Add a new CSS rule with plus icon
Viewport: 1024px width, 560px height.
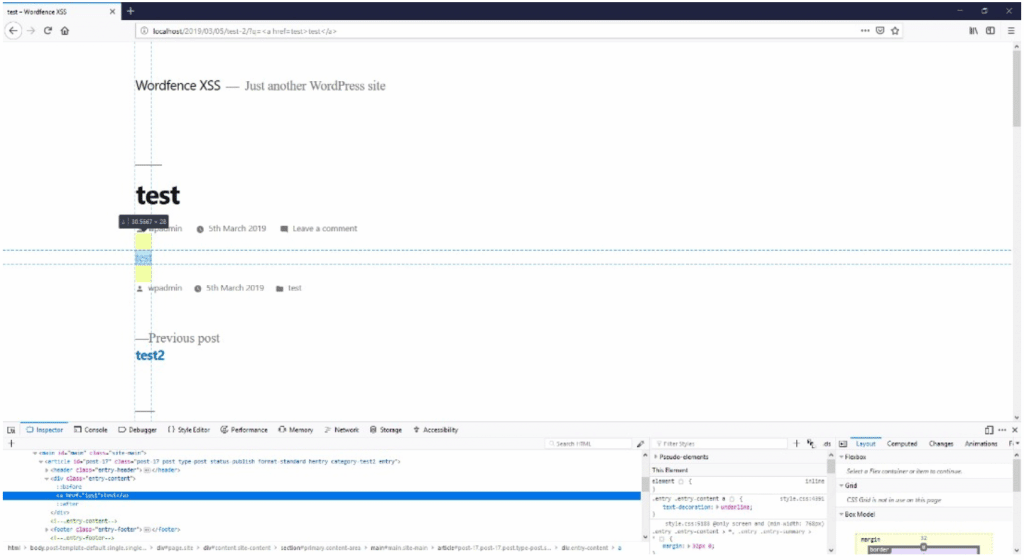796,444
